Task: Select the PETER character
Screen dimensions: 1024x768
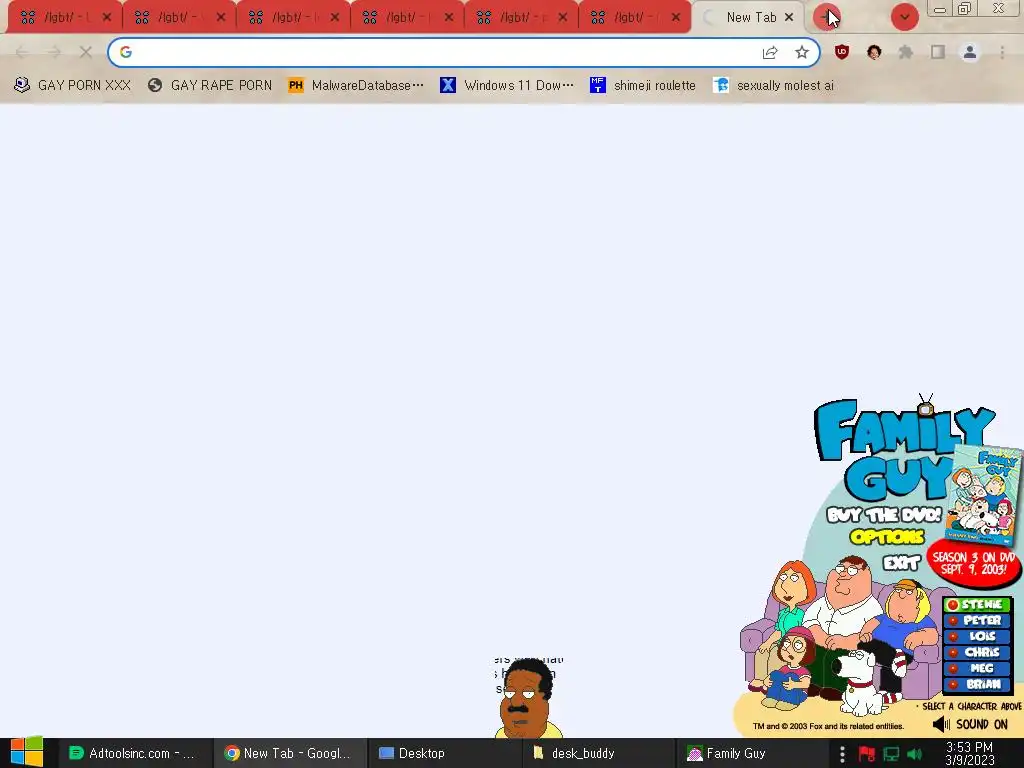Action: click(x=977, y=620)
